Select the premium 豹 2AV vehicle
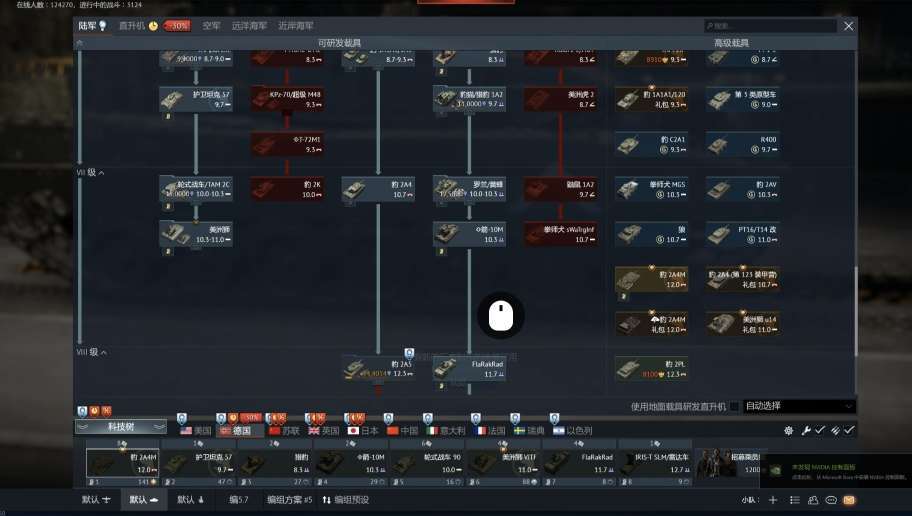The width and height of the screenshot is (912, 516). [x=743, y=189]
